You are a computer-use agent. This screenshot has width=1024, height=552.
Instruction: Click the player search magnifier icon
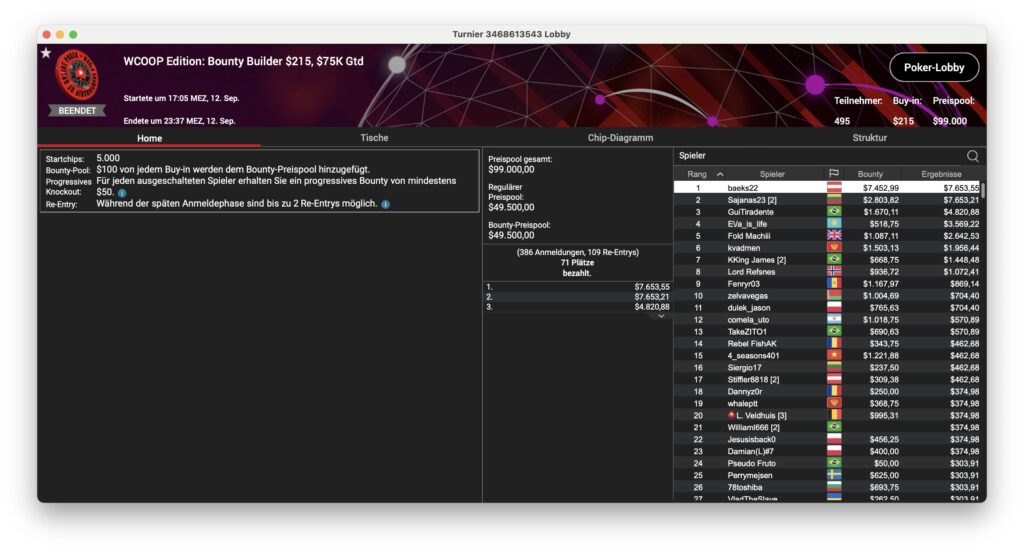click(972, 156)
